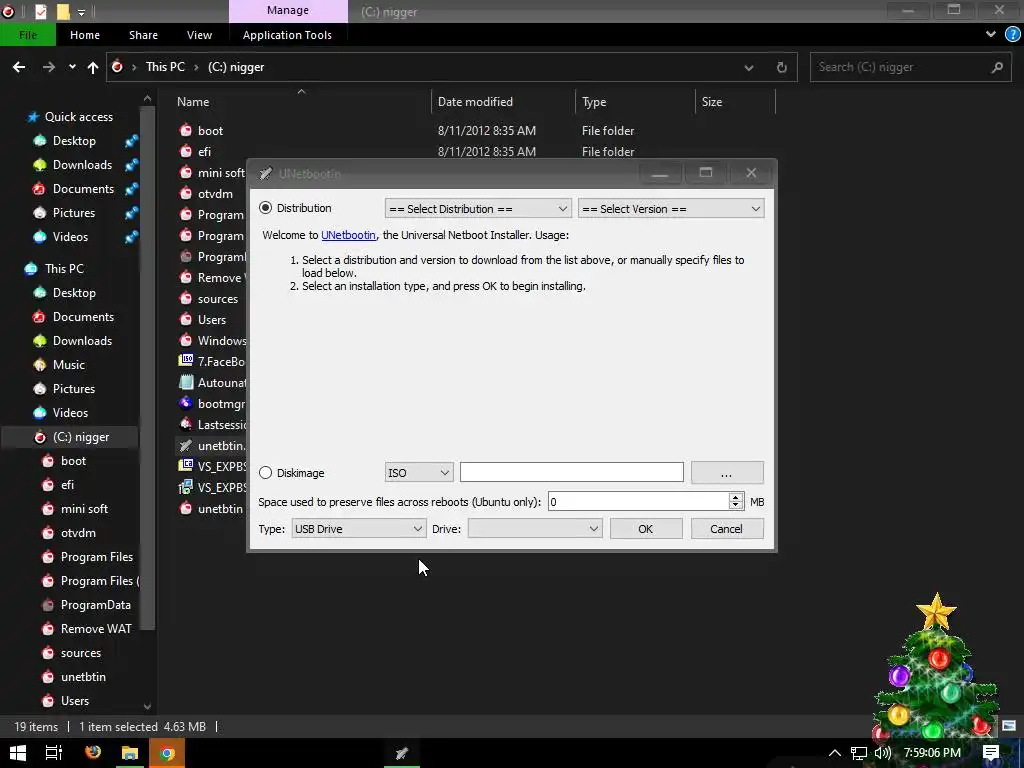1024x768 pixels.
Task: Select the Distribution radio button in UNetbootin
Action: tap(265, 208)
